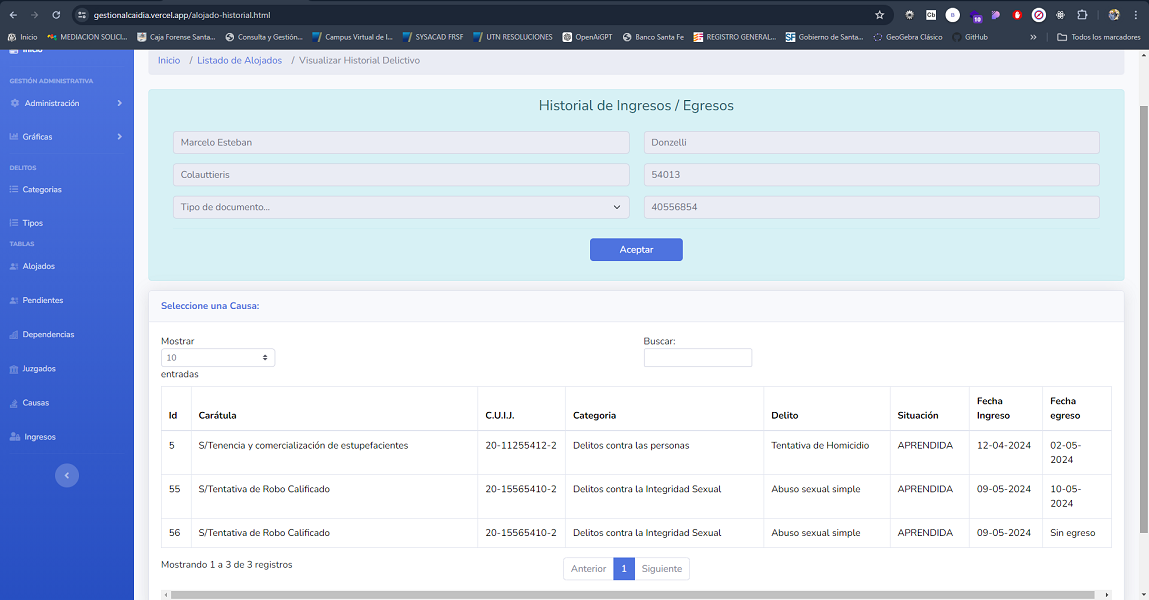1149x600 pixels.
Task: Open the GitHub bookmark
Action: (x=970, y=37)
